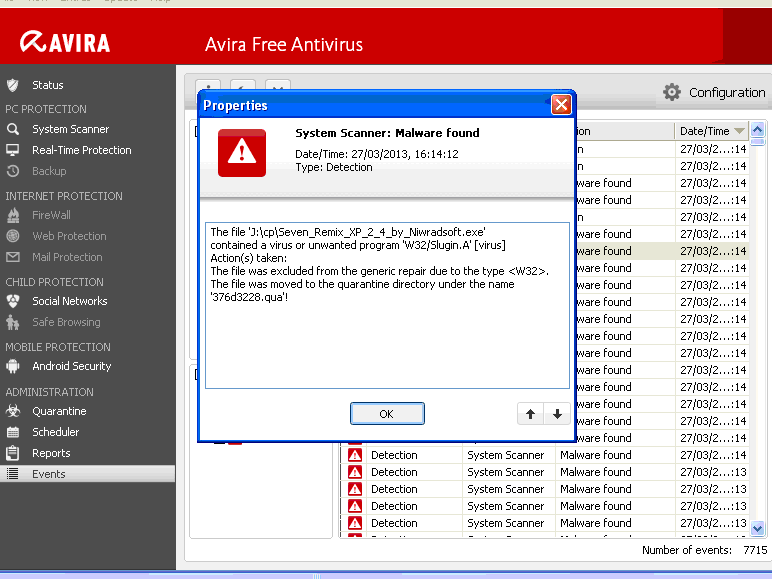Open the Scheduler calendar icon
772x579 pixels.
coord(13,432)
